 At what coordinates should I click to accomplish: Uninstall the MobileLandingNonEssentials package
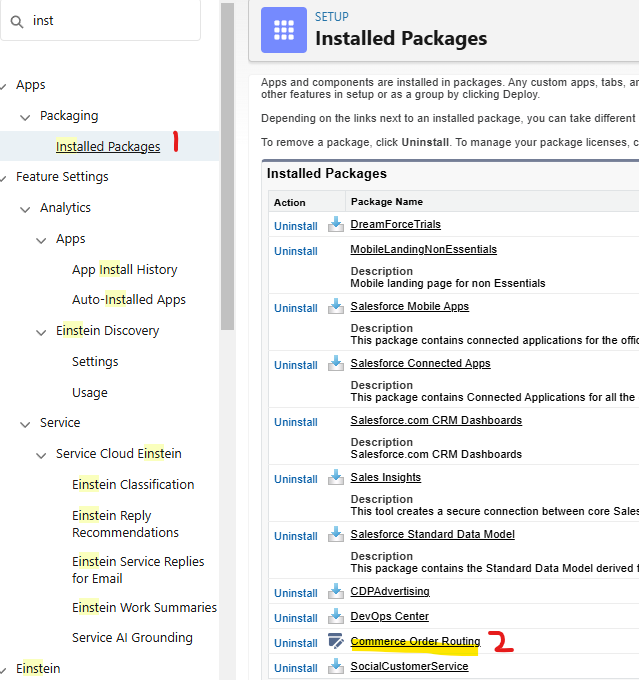coord(296,251)
